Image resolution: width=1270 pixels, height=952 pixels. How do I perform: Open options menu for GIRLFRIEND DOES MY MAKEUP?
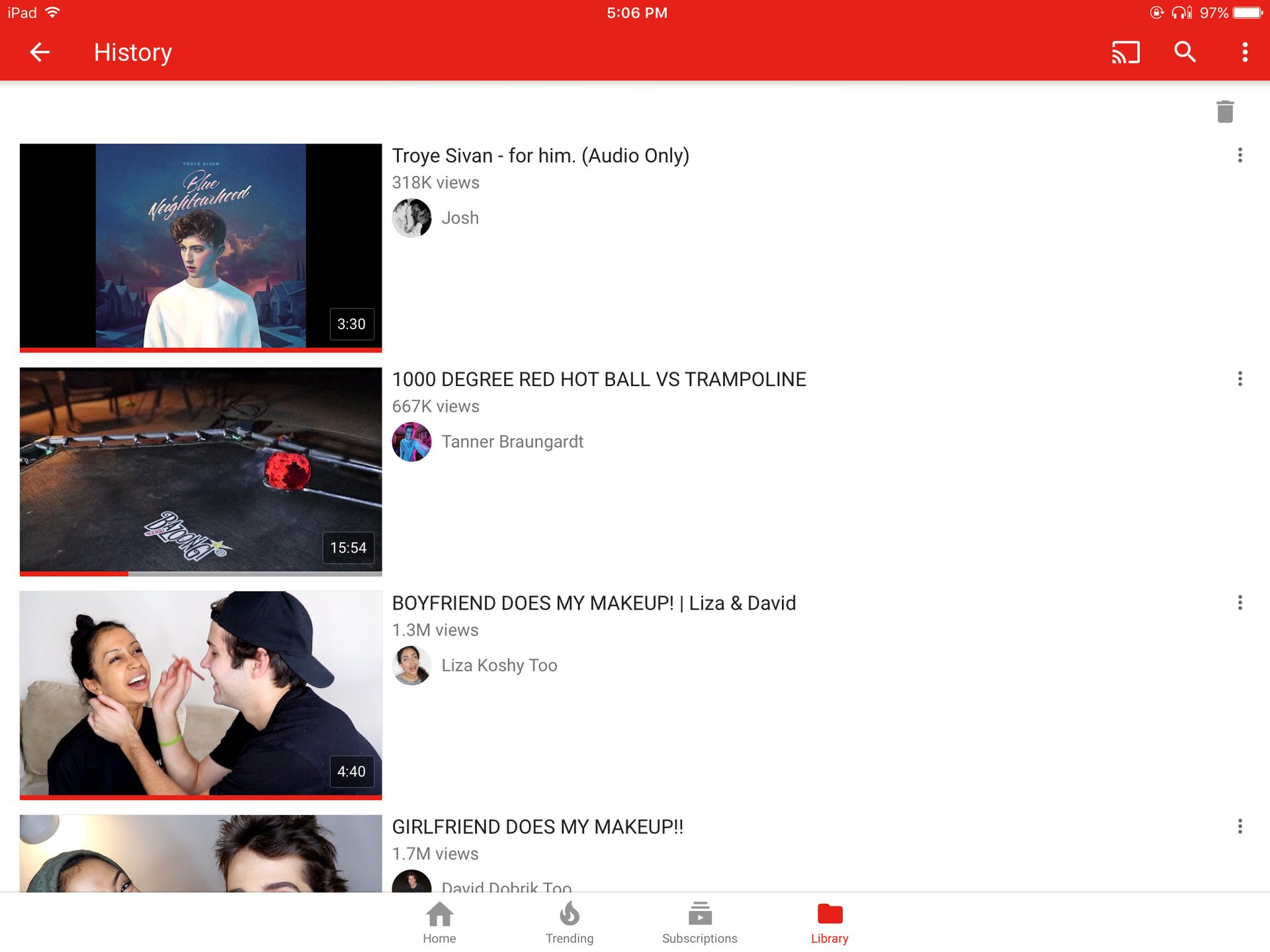tap(1240, 826)
